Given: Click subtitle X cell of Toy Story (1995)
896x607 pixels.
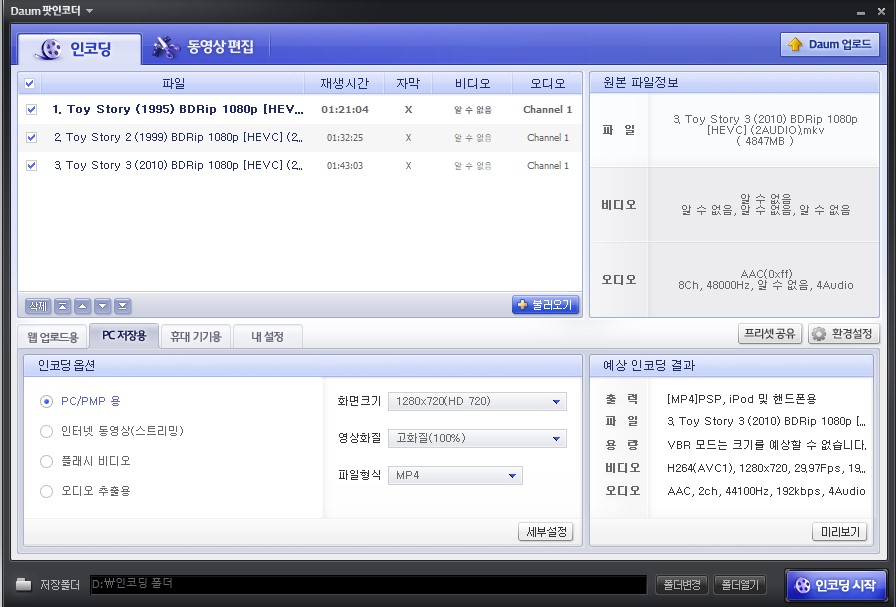Looking at the screenshot, I should pyautogui.click(x=408, y=109).
